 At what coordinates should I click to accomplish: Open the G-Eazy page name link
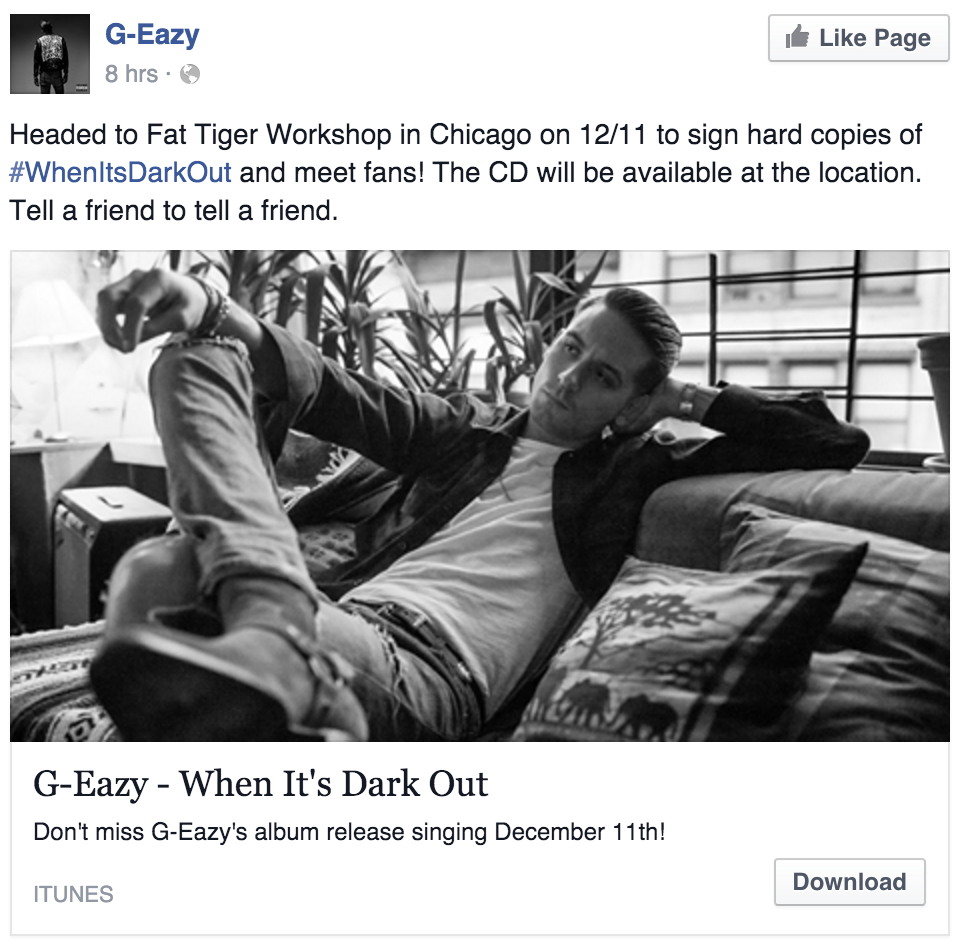152,34
